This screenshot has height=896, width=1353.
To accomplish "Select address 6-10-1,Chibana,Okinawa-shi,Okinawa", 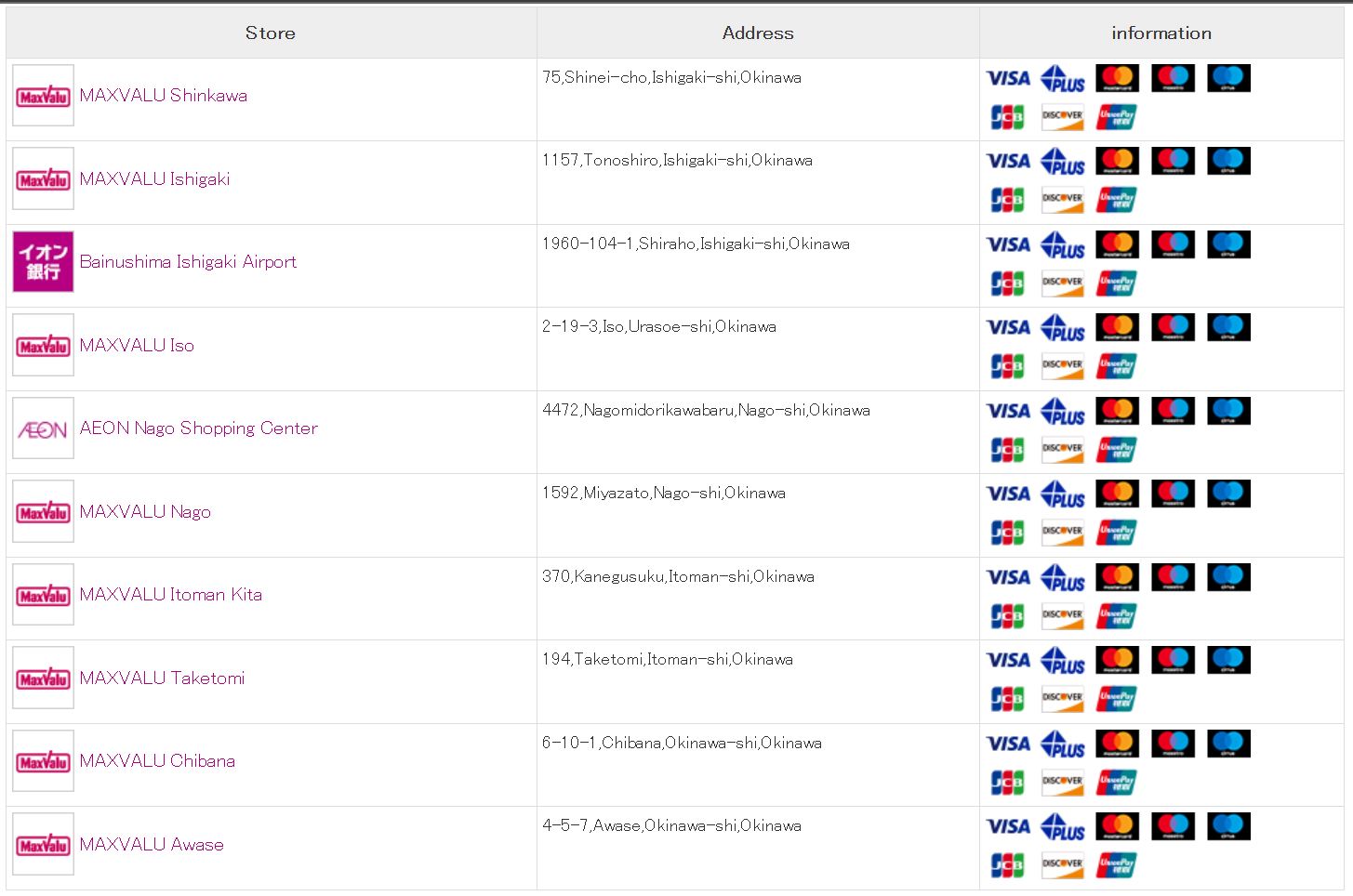I will tap(682, 743).
